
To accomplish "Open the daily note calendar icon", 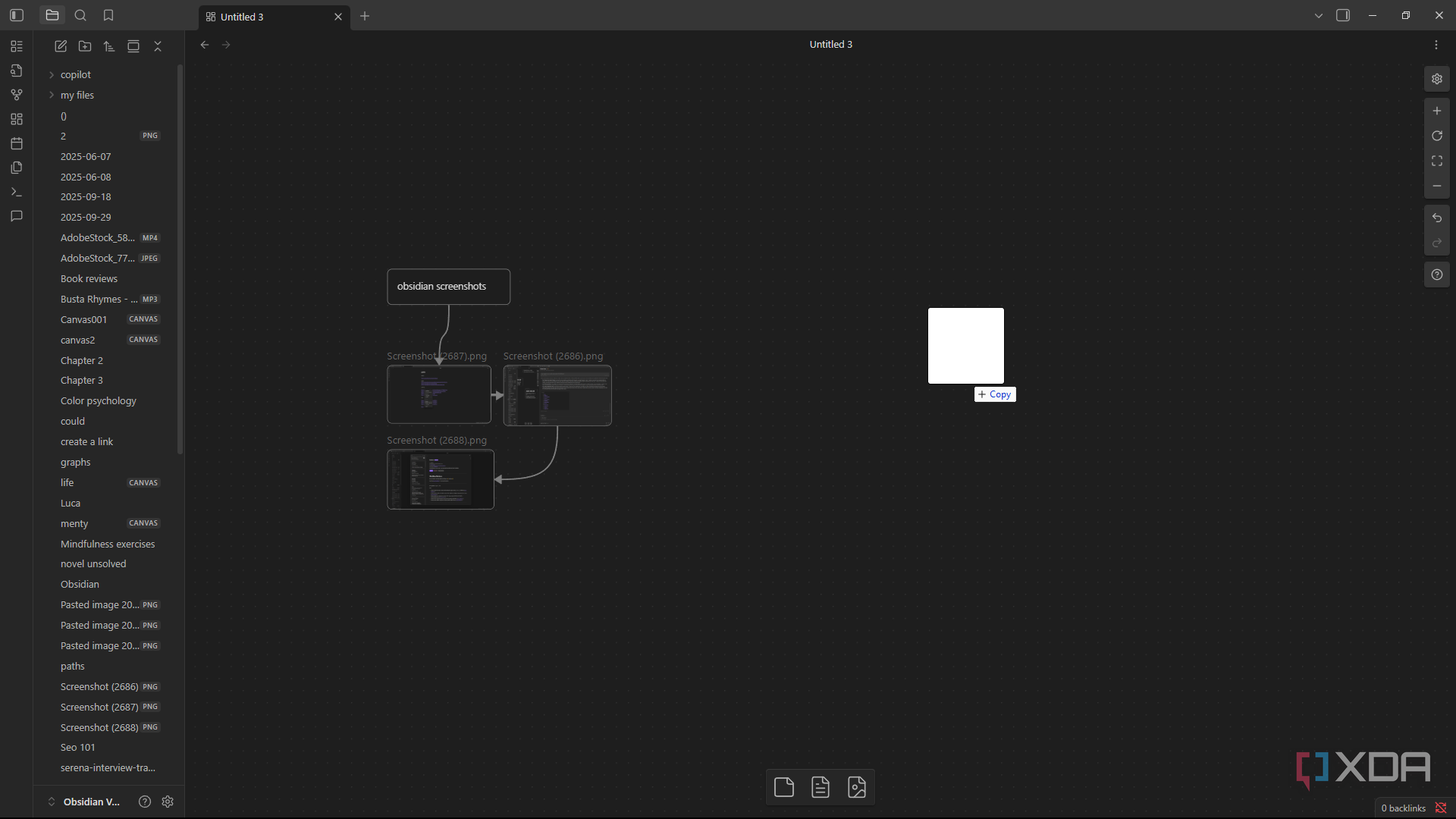I will (x=17, y=143).
